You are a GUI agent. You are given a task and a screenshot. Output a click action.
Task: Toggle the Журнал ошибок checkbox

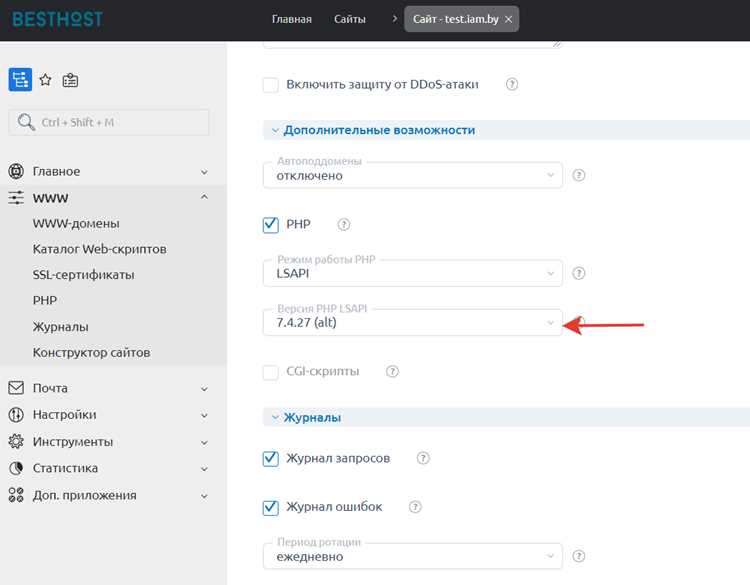coord(271,507)
